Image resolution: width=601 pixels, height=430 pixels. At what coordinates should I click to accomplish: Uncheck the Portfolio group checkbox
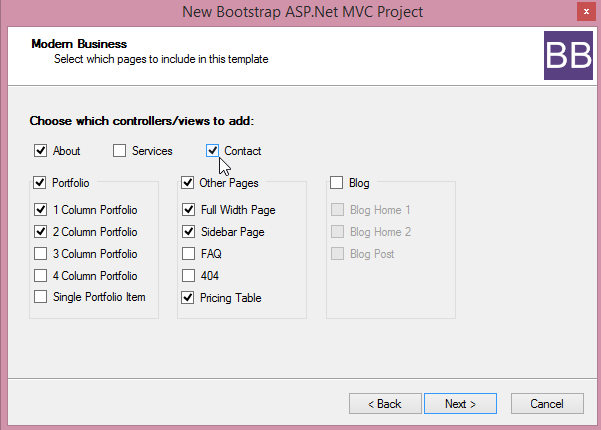(x=39, y=182)
